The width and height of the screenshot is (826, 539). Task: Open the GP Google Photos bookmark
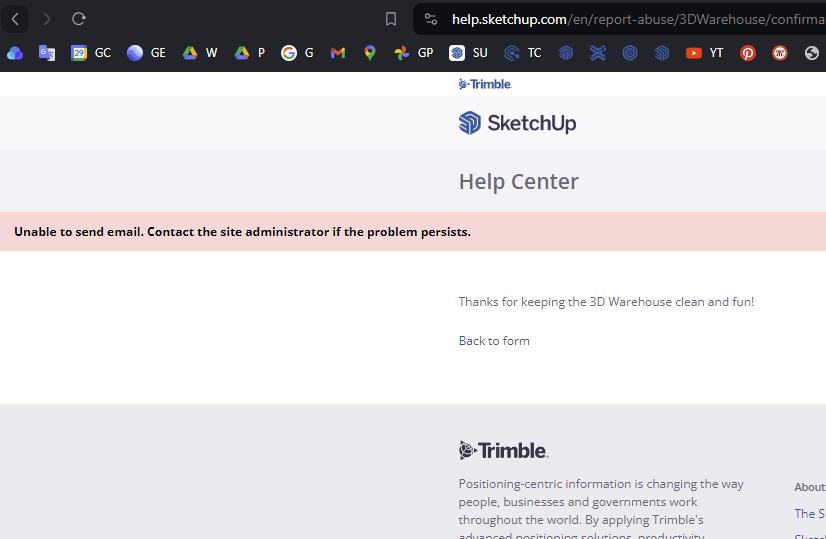[414, 53]
